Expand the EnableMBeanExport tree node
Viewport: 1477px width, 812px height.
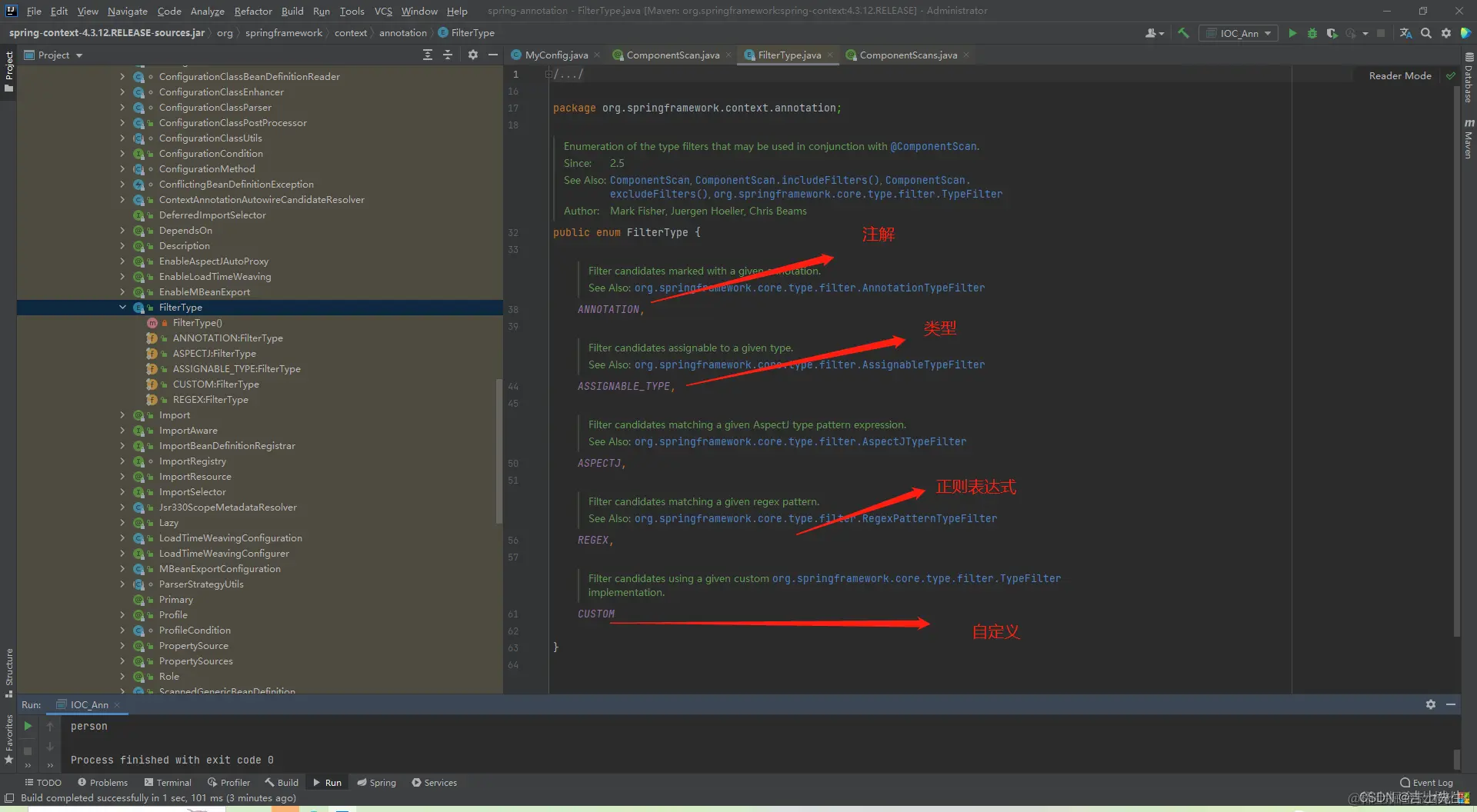122,291
